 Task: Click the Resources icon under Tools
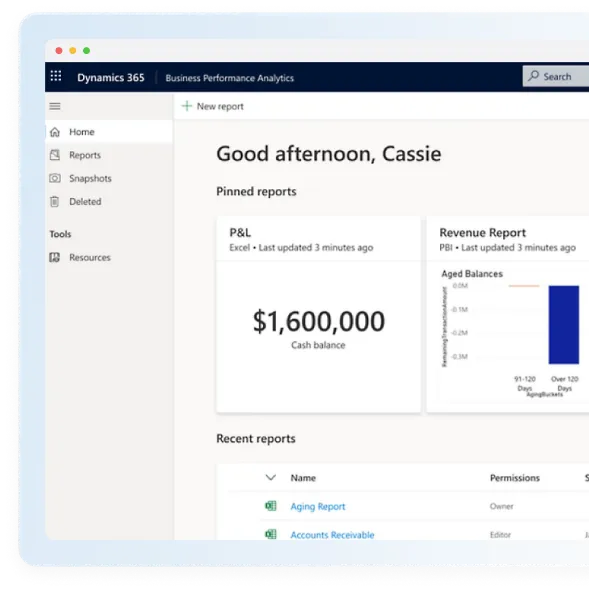point(55,257)
